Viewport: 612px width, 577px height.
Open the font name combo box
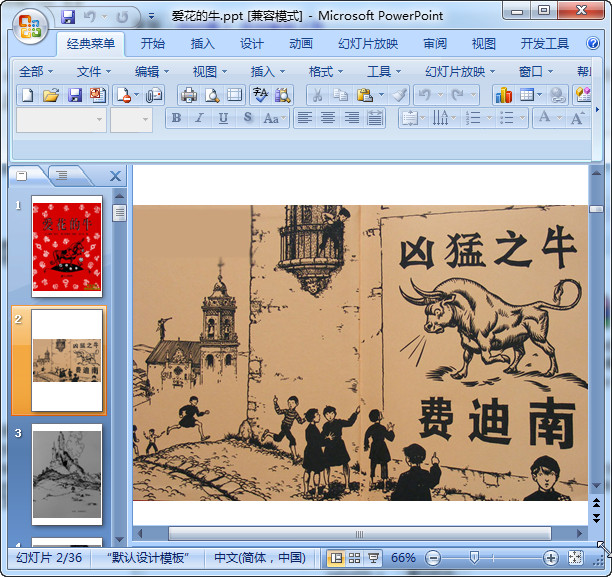click(61, 119)
